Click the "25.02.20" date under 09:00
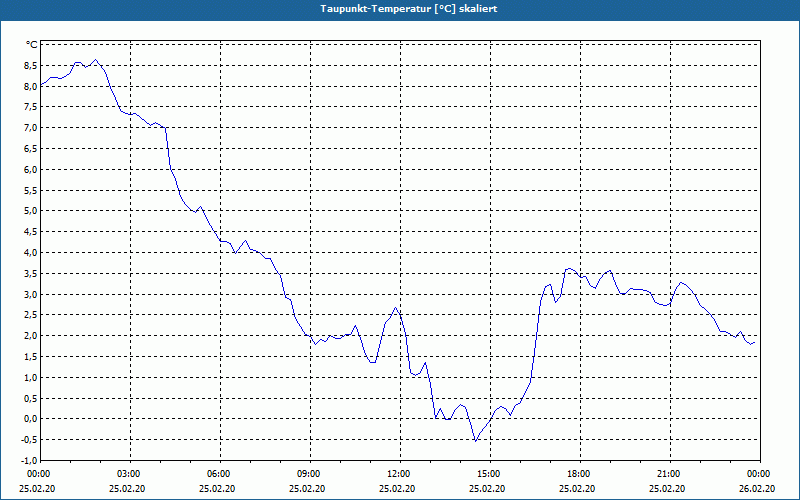This screenshot has width=800, height=500. click(308, 488)
